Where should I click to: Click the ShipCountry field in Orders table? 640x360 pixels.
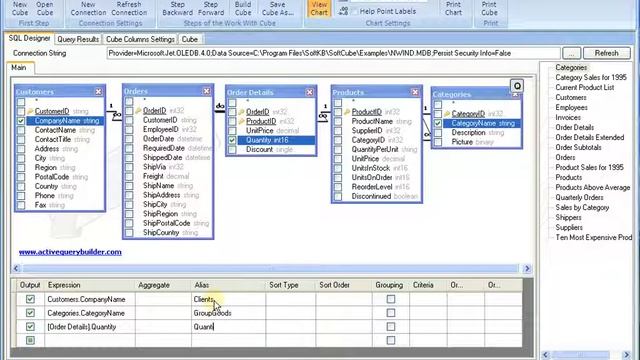coord(161,233)
